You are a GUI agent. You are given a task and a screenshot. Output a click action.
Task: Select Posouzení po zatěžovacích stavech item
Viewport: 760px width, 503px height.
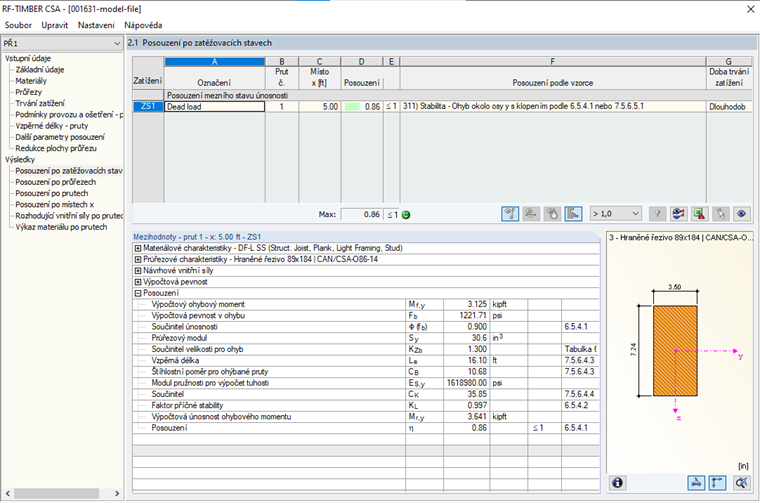click(x=69, y=171)
